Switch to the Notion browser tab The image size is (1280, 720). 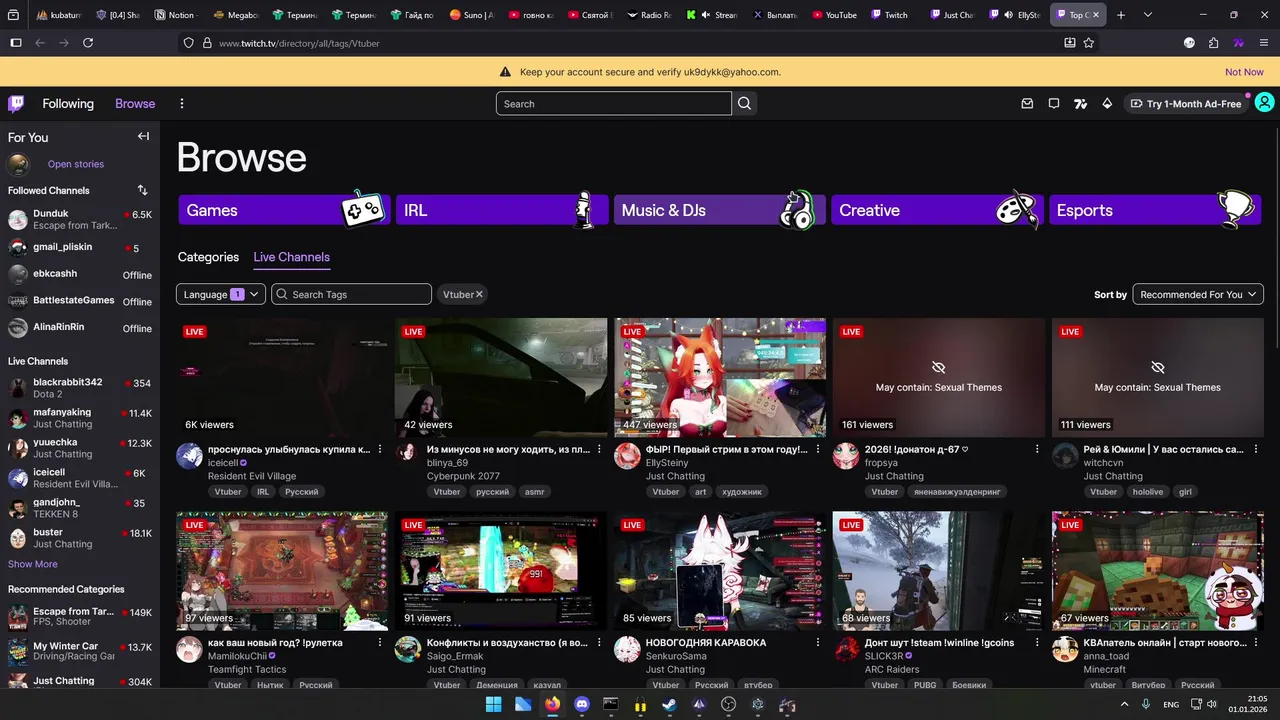click(x=175, y=15)
